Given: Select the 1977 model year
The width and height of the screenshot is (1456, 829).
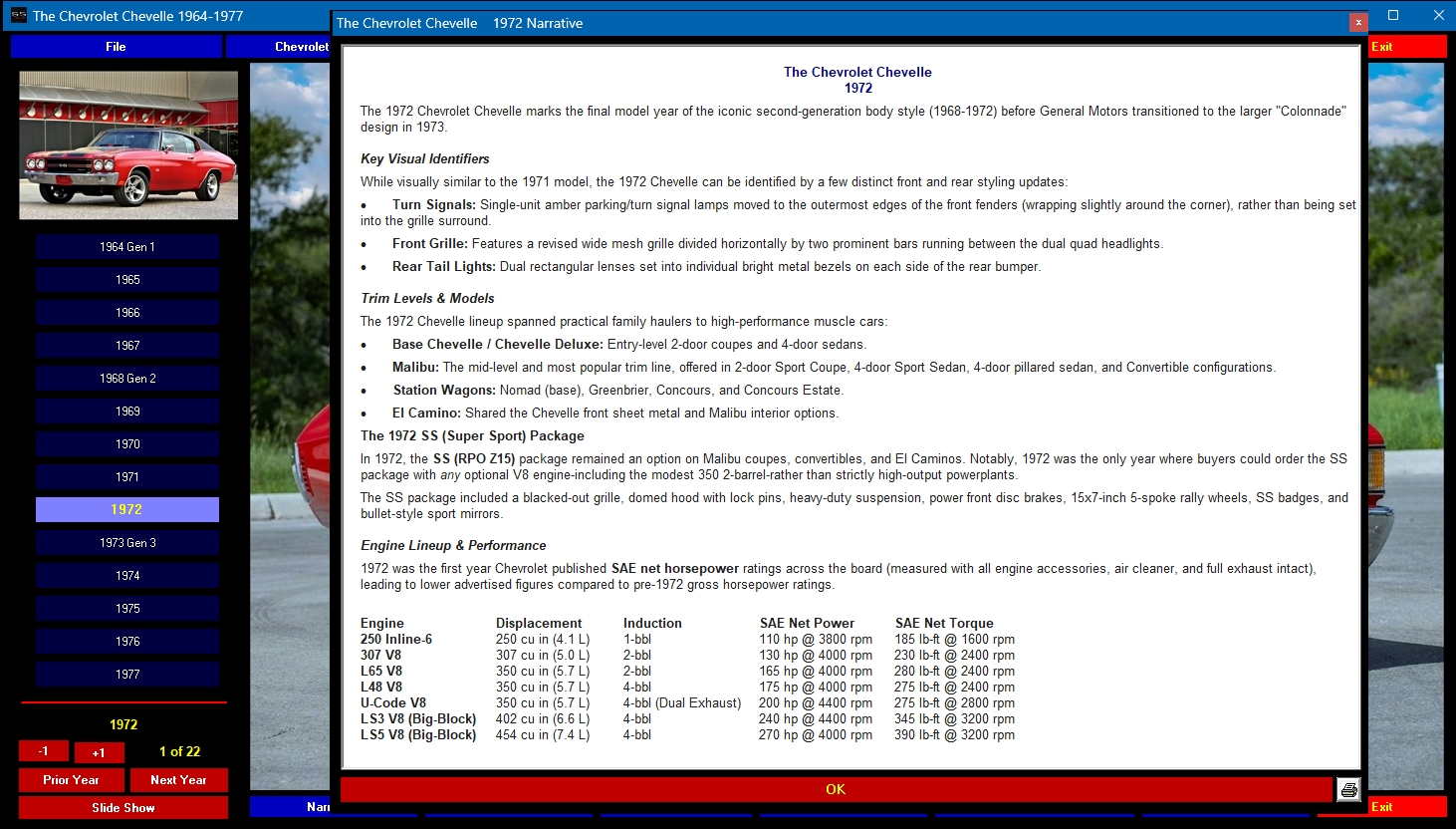Looking at the screenshot, I should 127,675.
